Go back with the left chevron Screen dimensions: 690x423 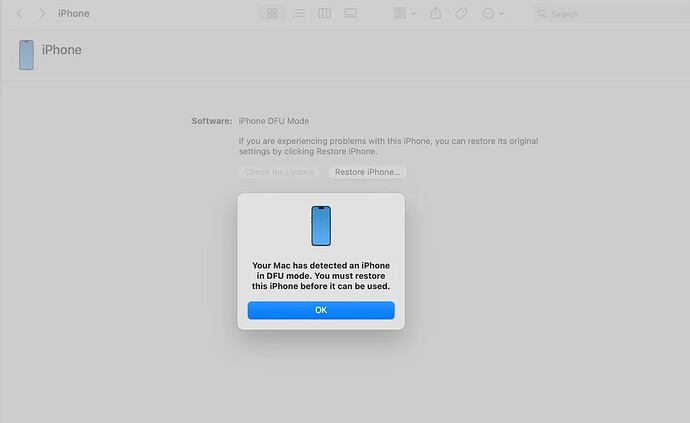(19, 14)
